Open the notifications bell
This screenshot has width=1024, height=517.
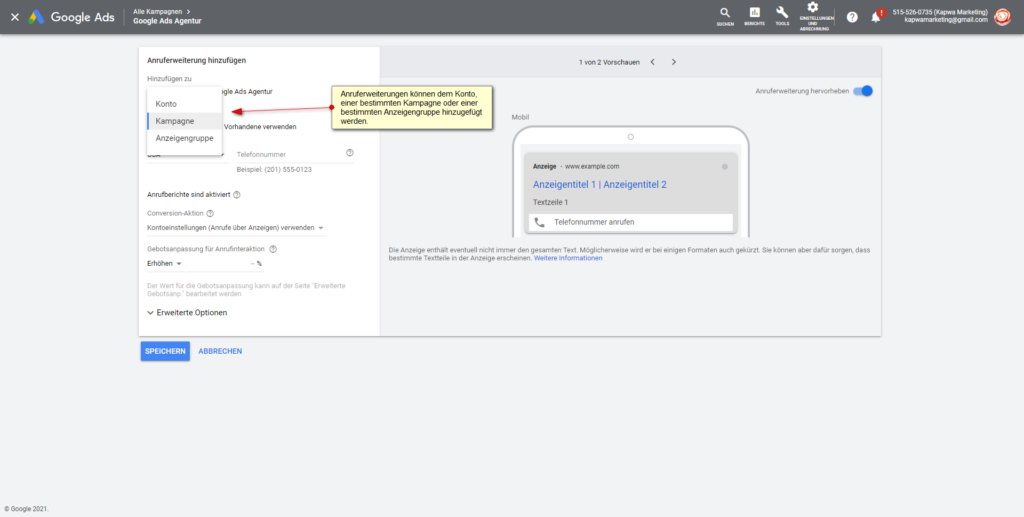pos(876,17)
